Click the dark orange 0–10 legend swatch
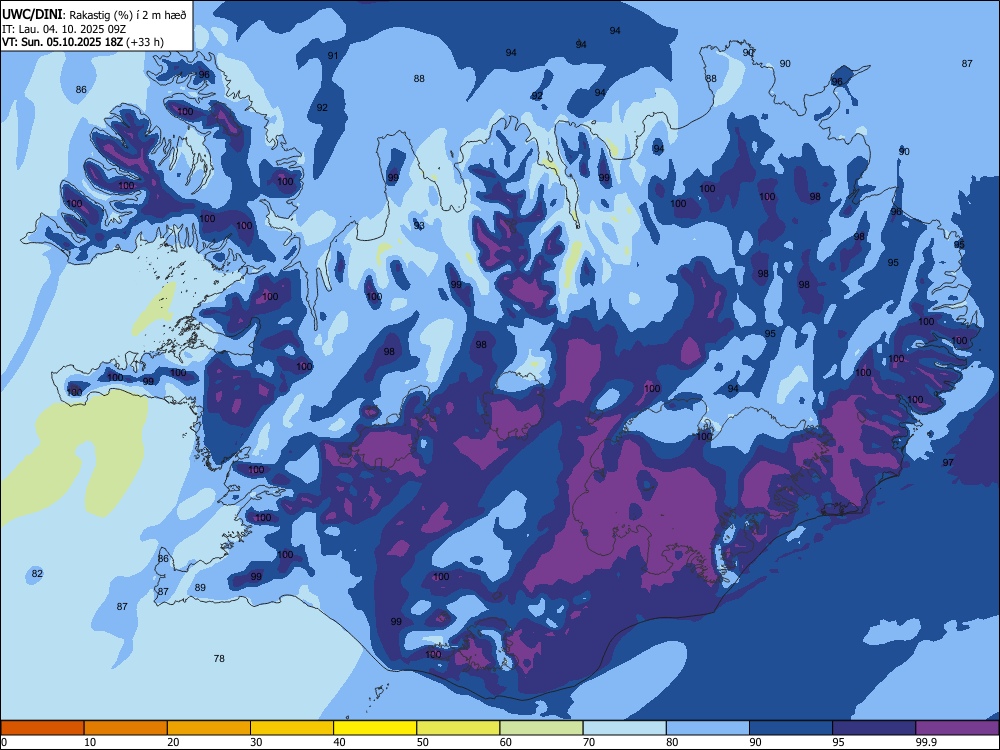The image size is (1000, 750). coord(42,728)
